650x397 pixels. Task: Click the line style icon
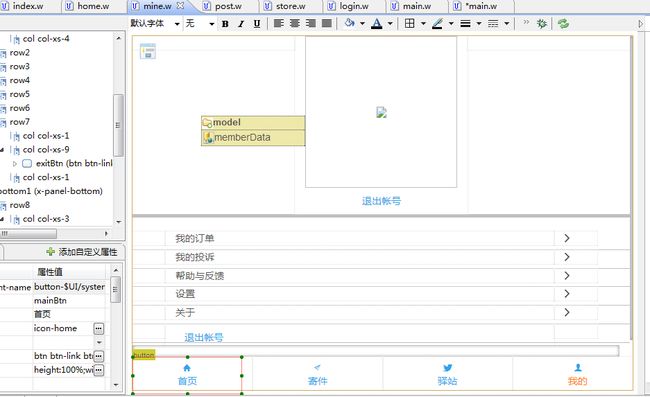493,24
